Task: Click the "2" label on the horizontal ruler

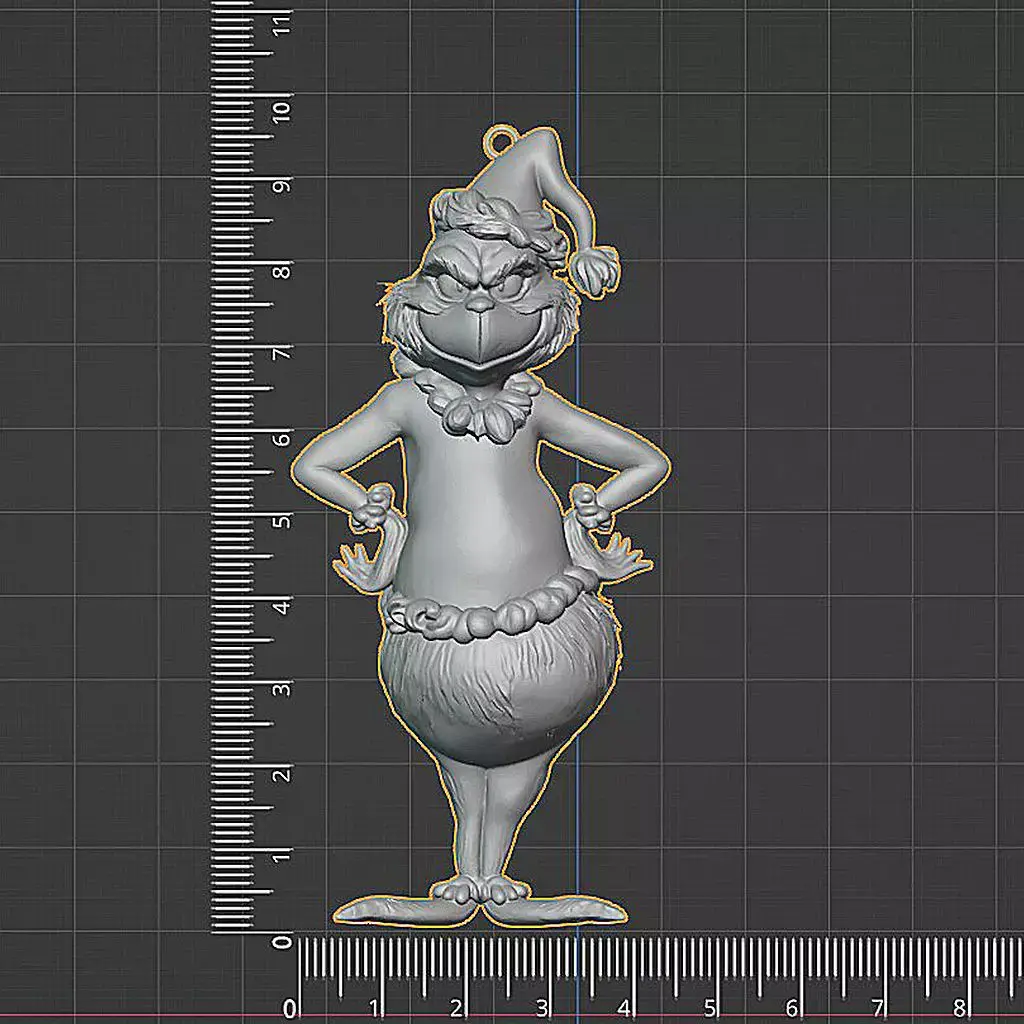Action: coord(458,1008)
